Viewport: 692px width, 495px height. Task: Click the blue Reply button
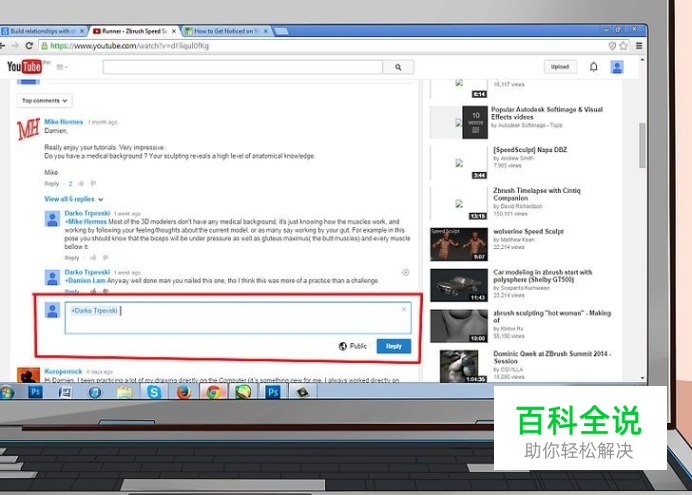click(x=394, y=346)
